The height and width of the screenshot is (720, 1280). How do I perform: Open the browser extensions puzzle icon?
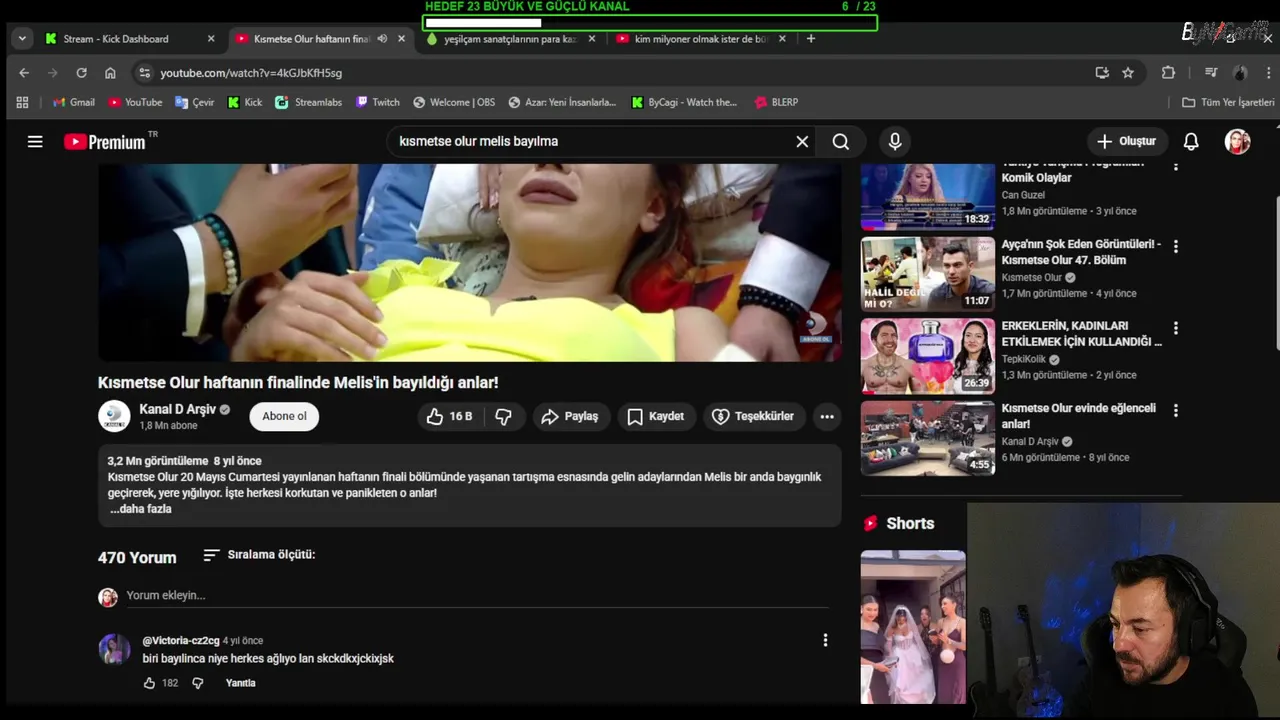coord(1168,73)
